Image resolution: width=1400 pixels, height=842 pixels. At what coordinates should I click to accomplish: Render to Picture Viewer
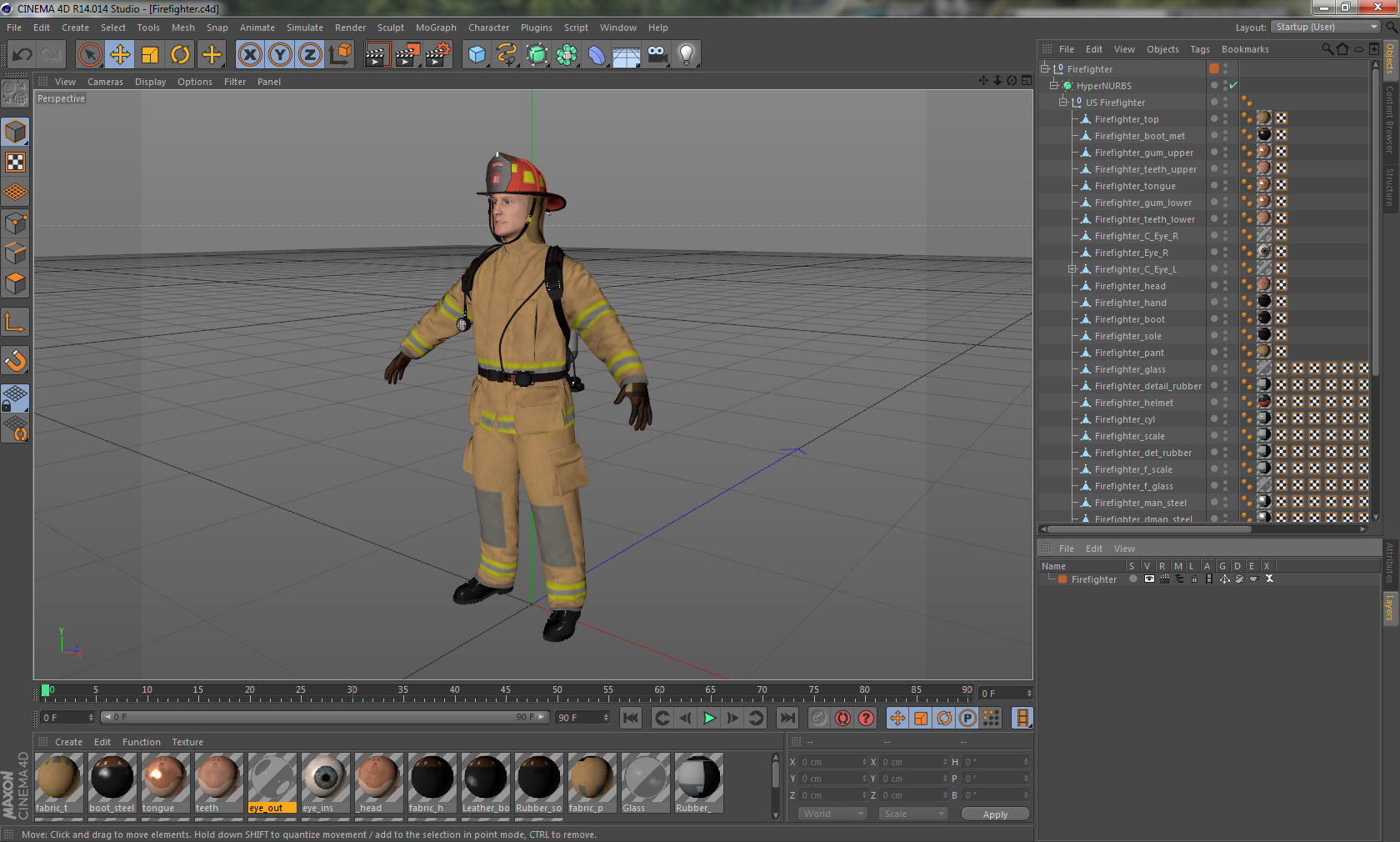407,55
